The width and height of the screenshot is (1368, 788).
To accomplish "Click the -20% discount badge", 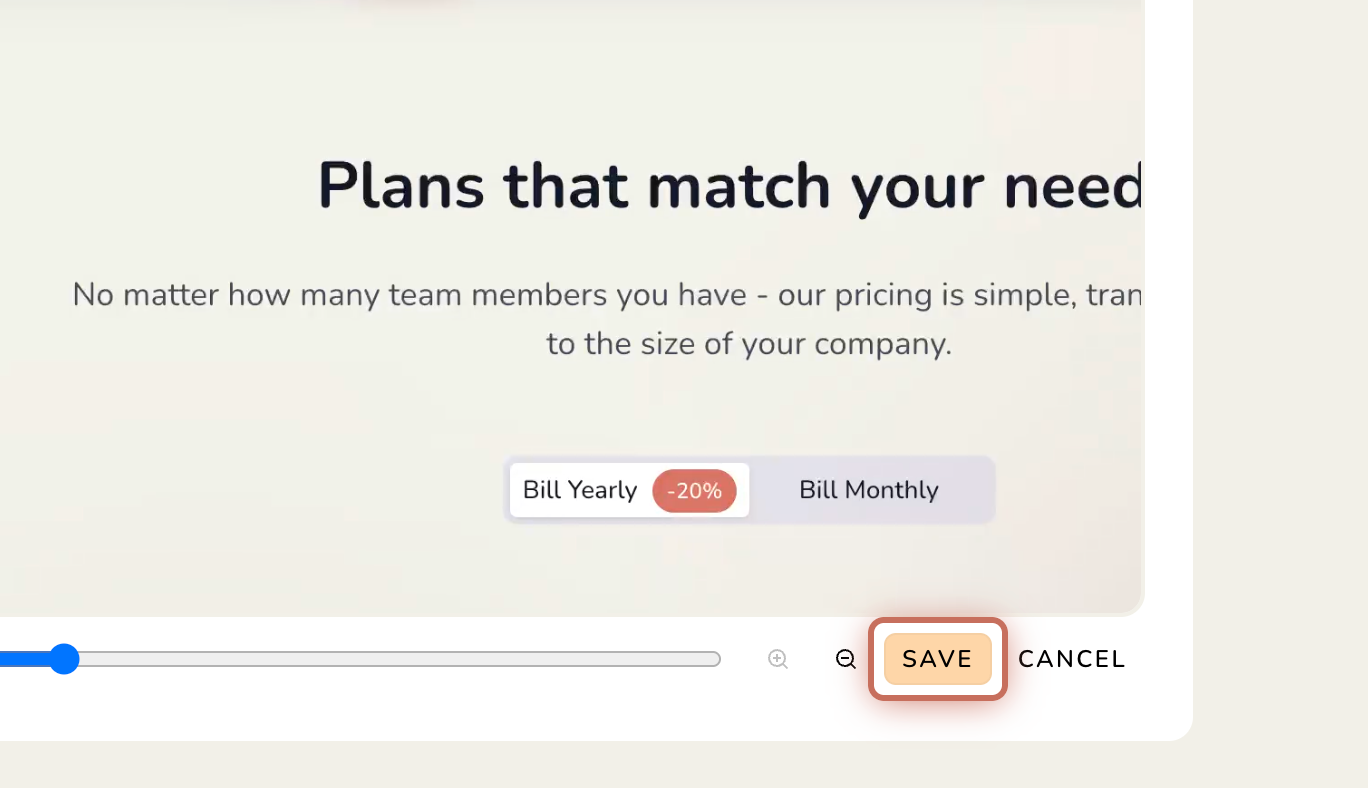I will [x=694, y=491].
